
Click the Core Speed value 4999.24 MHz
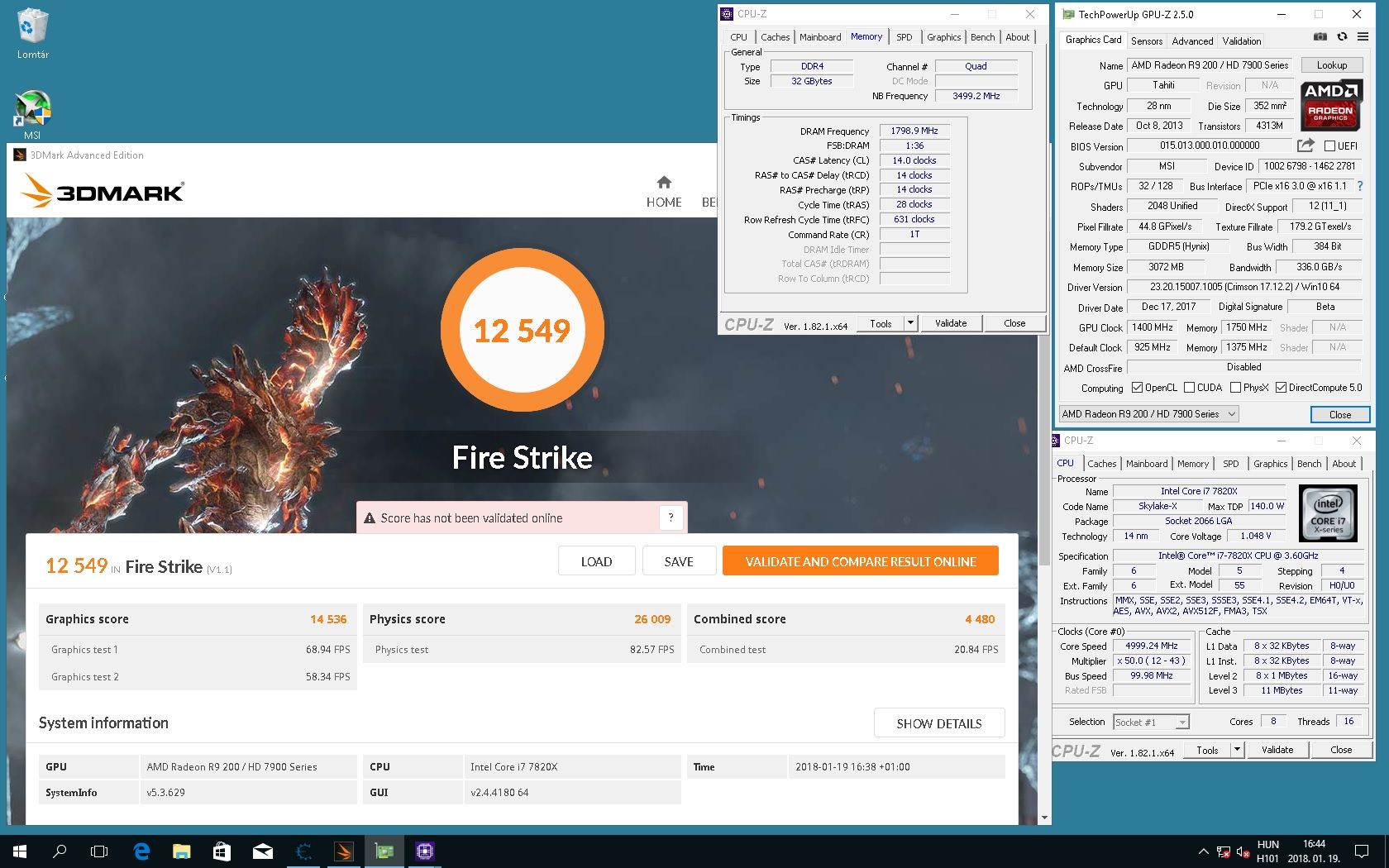1152,646
